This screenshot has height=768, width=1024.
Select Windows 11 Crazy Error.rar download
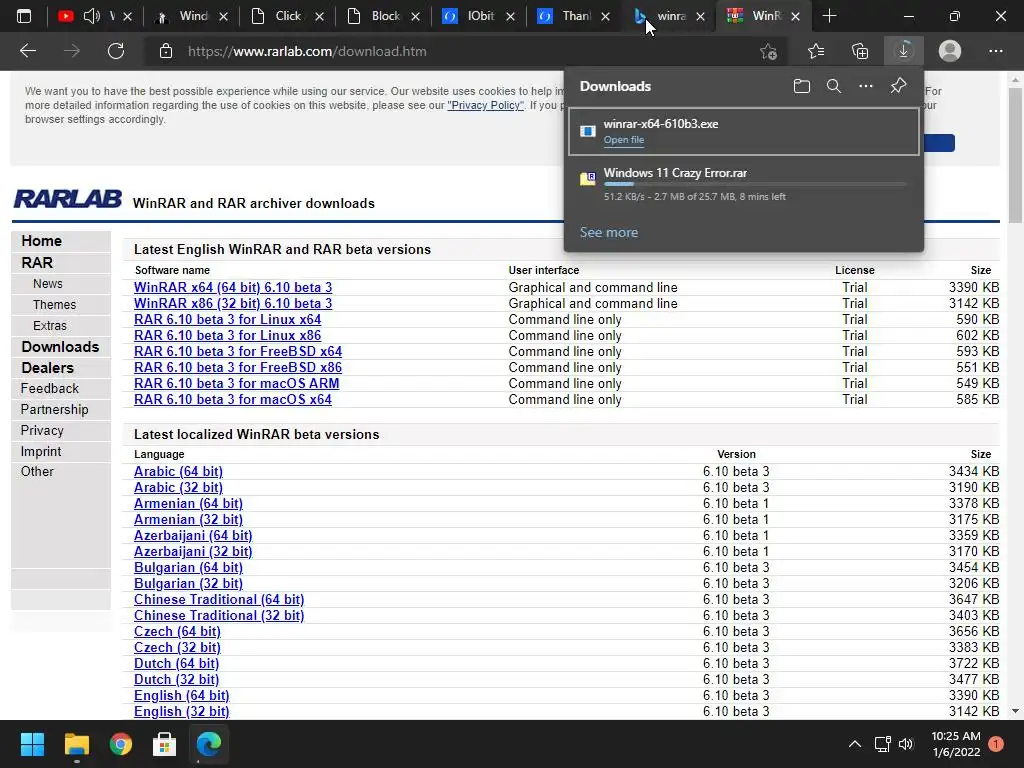744,184
